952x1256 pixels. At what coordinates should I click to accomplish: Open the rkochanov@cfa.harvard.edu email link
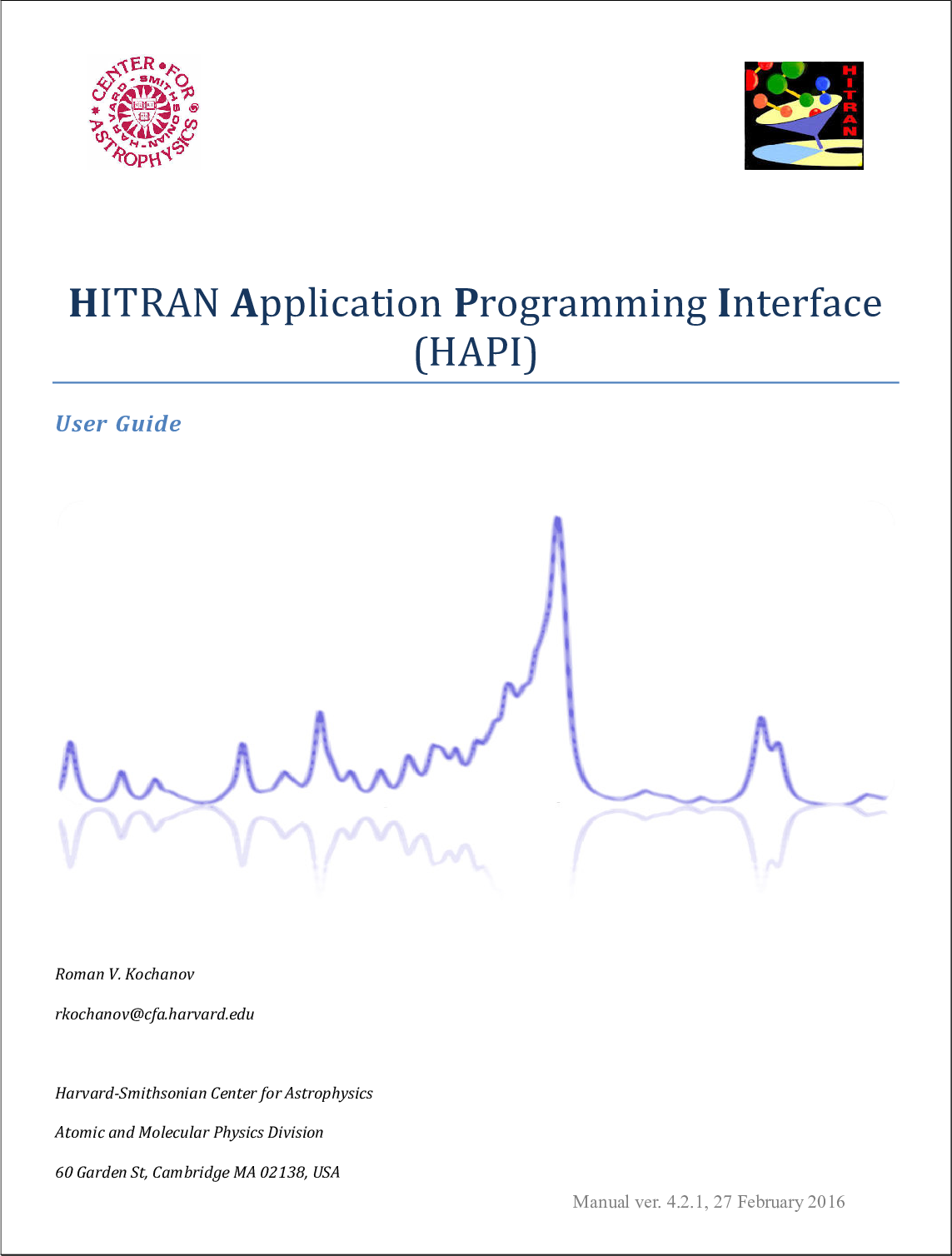pos(155,1014)
